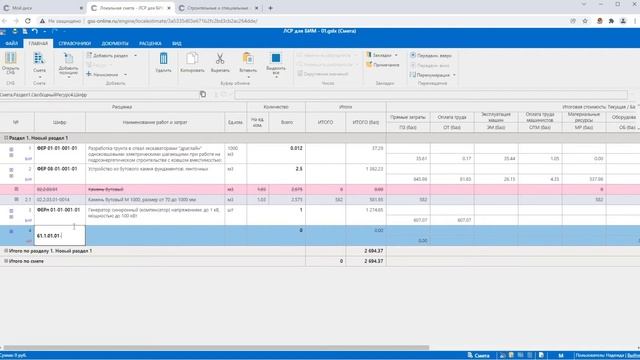Open the Начисления dropdown arrow

coord(125,75)
